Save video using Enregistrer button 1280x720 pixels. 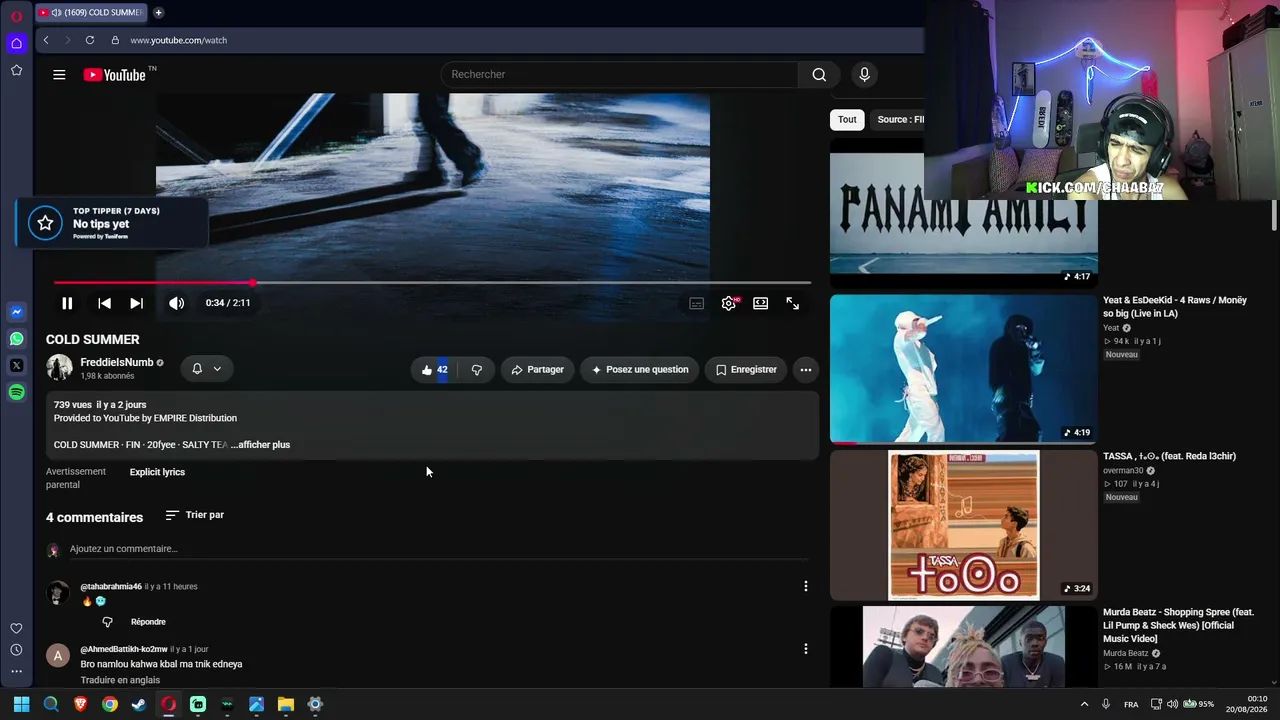[746, 370]
